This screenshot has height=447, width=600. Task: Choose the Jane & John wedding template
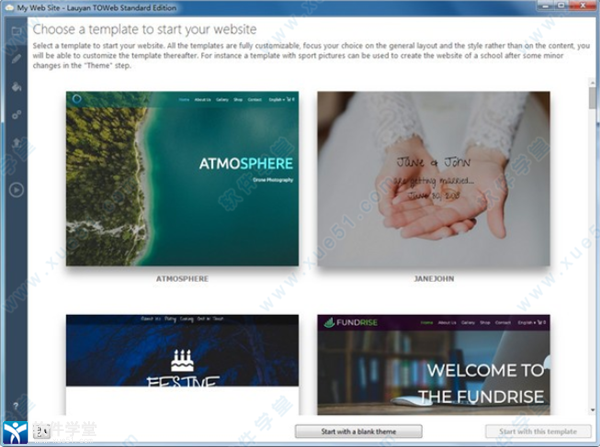(x=433, y=179)
